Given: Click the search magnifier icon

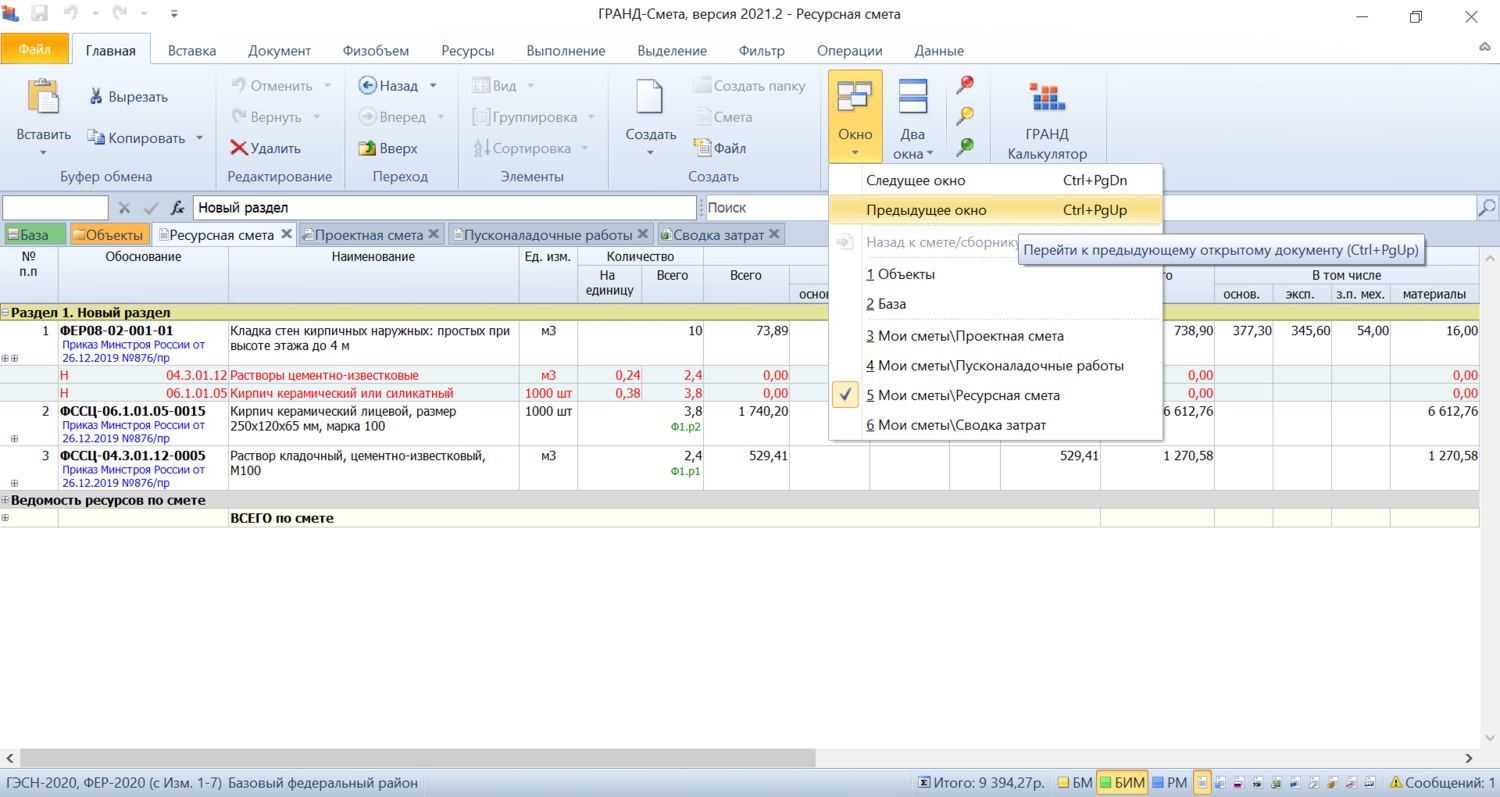Looking at the screenshot, I should pos(1487,208).
